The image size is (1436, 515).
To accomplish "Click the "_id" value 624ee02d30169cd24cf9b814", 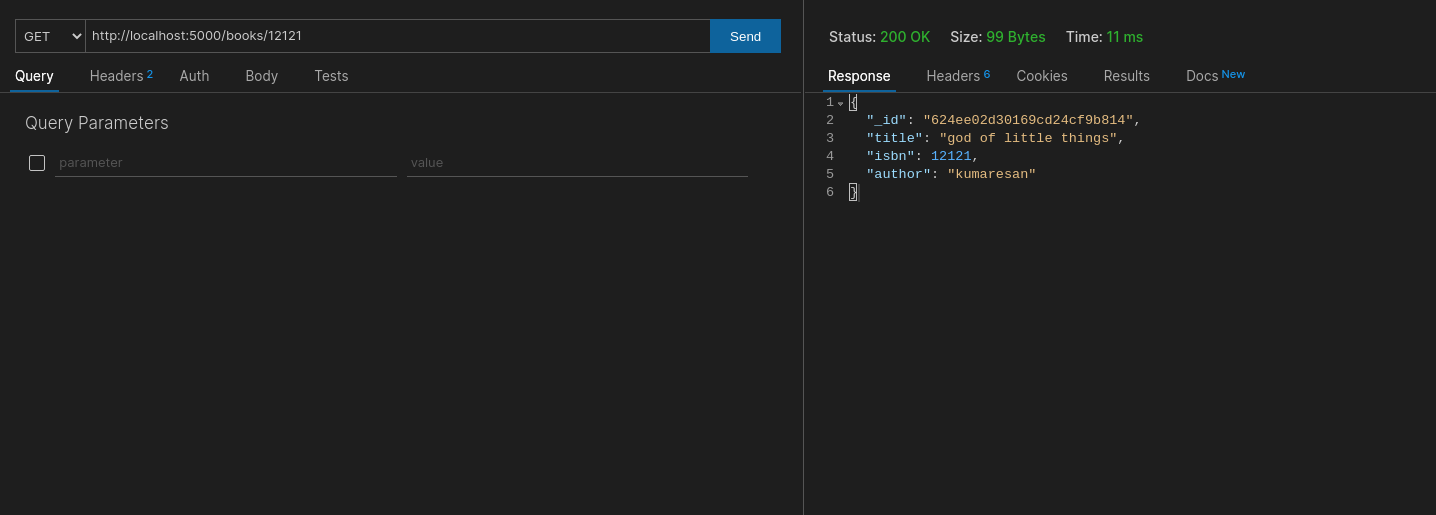I will tap(1028, 120).
